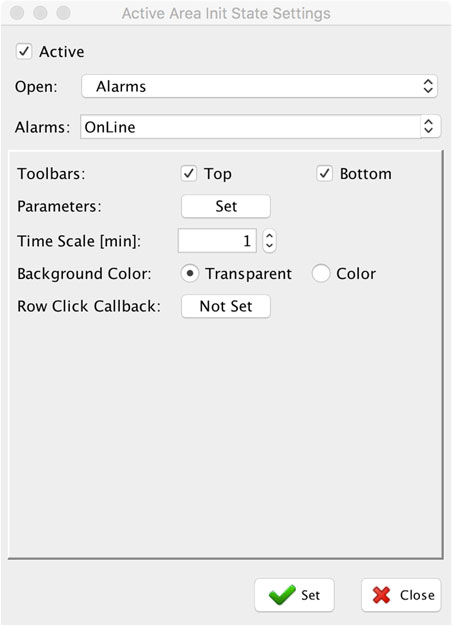Click the green checkmark Set button

tap(294, 595)
